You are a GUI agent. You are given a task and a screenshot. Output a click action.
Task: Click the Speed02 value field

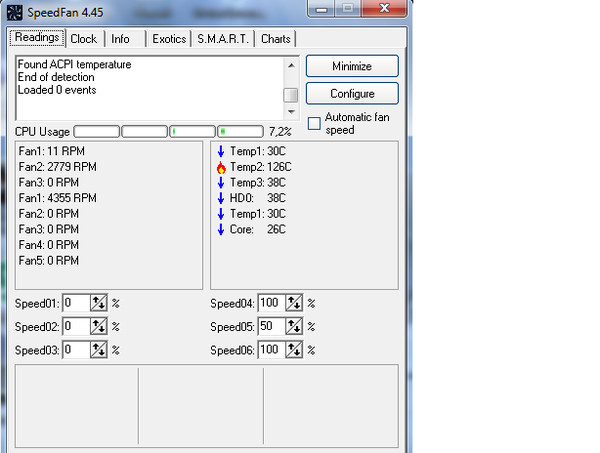(x=77, y=327)
